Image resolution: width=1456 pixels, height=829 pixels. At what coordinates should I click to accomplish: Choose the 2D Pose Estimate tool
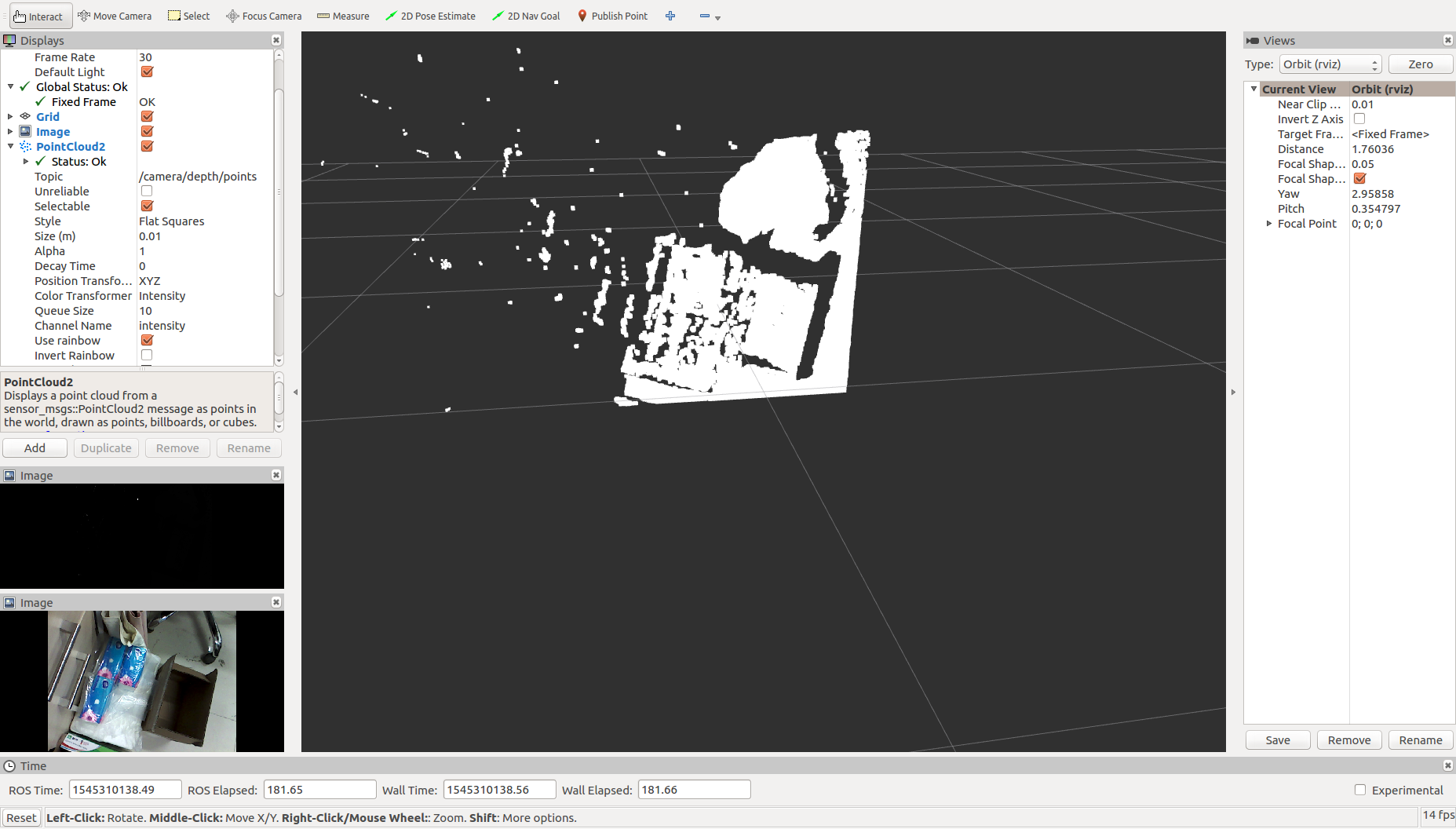click(x=430, y=16)
